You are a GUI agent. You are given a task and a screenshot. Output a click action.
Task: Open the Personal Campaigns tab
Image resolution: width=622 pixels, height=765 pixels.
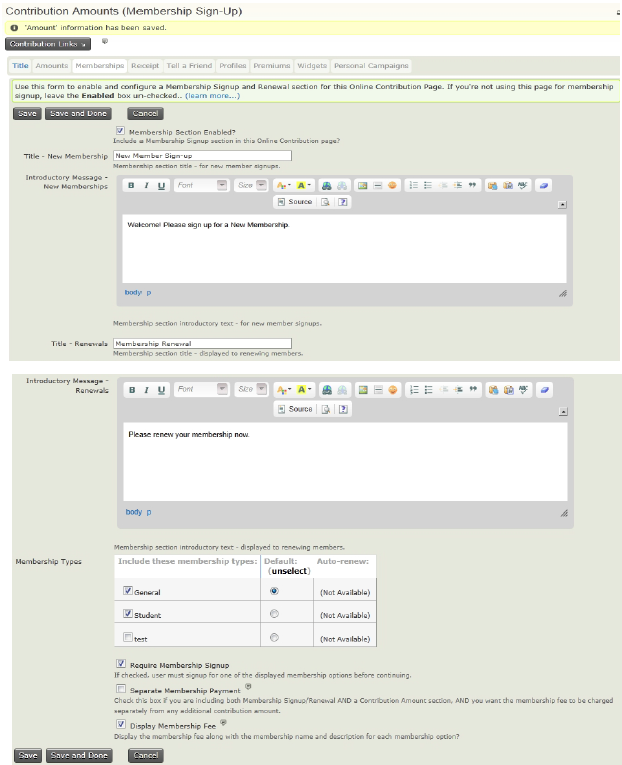[371, 66]
